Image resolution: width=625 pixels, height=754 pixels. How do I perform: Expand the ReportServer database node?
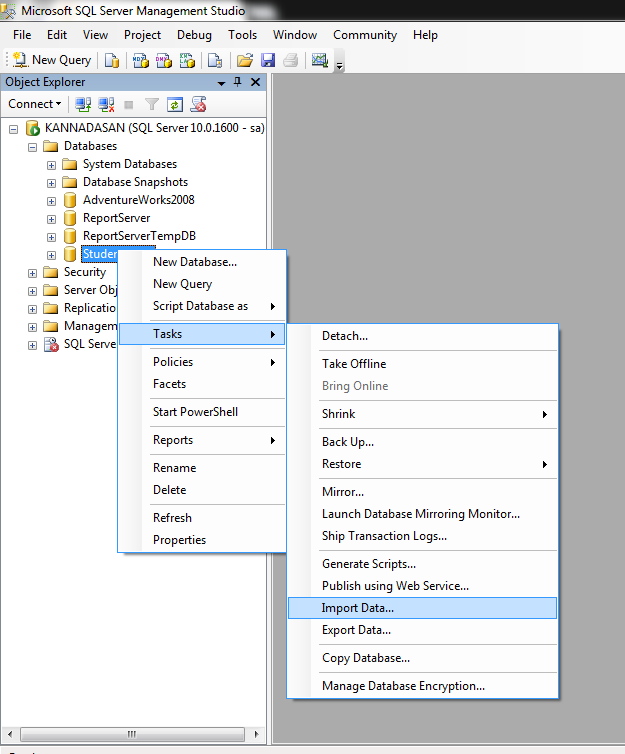[51, 219]
